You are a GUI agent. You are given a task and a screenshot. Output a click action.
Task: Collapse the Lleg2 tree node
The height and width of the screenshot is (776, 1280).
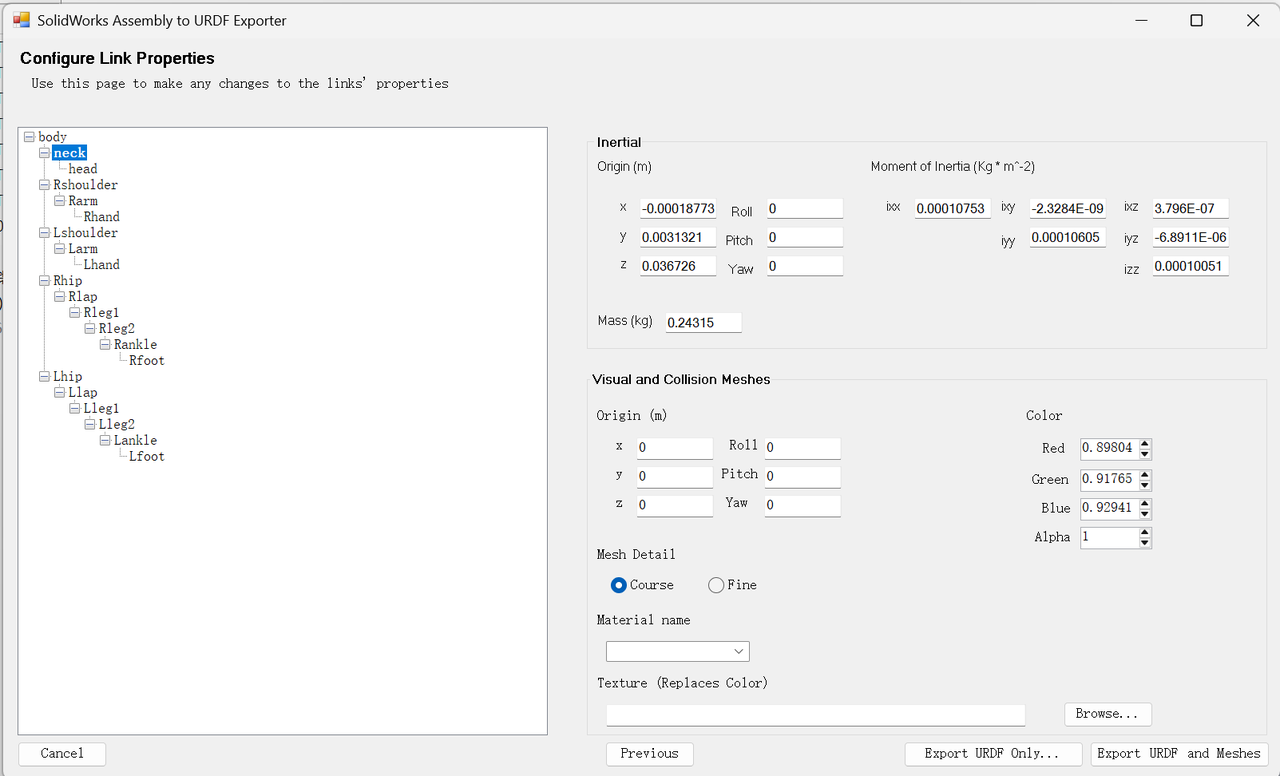coord(89,425)
